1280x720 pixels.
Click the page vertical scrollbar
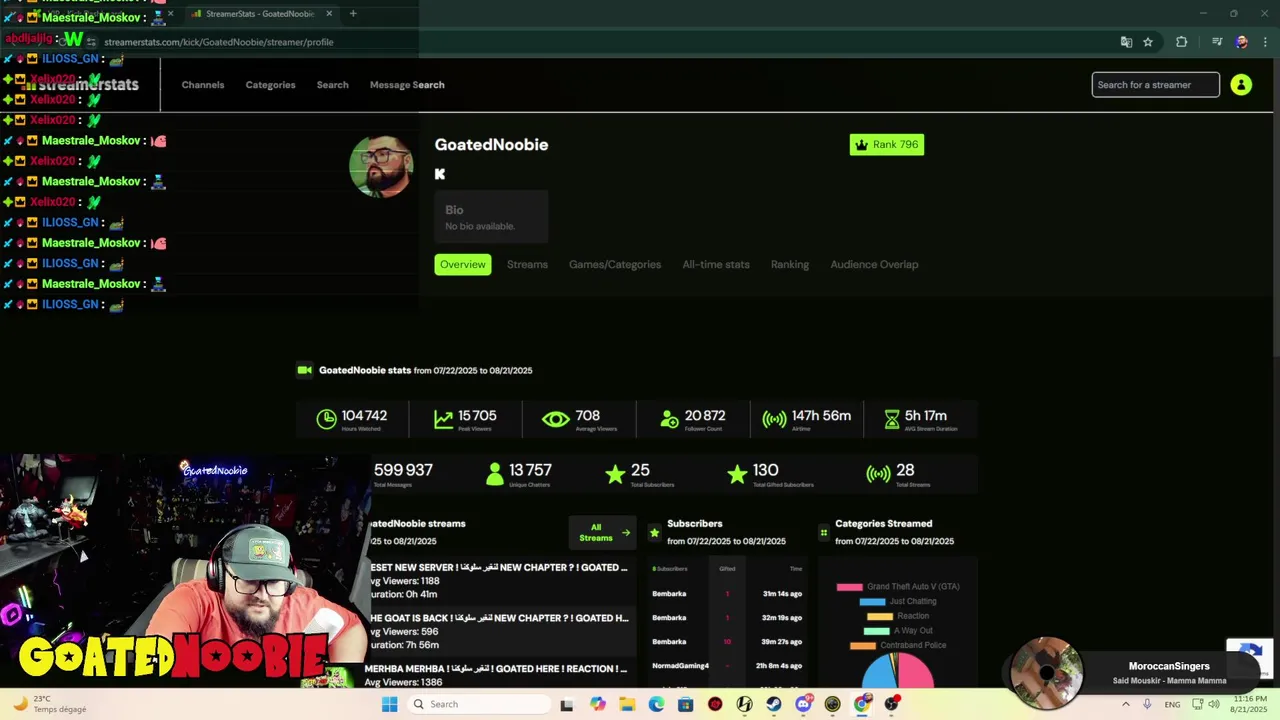click(1274, 205)
